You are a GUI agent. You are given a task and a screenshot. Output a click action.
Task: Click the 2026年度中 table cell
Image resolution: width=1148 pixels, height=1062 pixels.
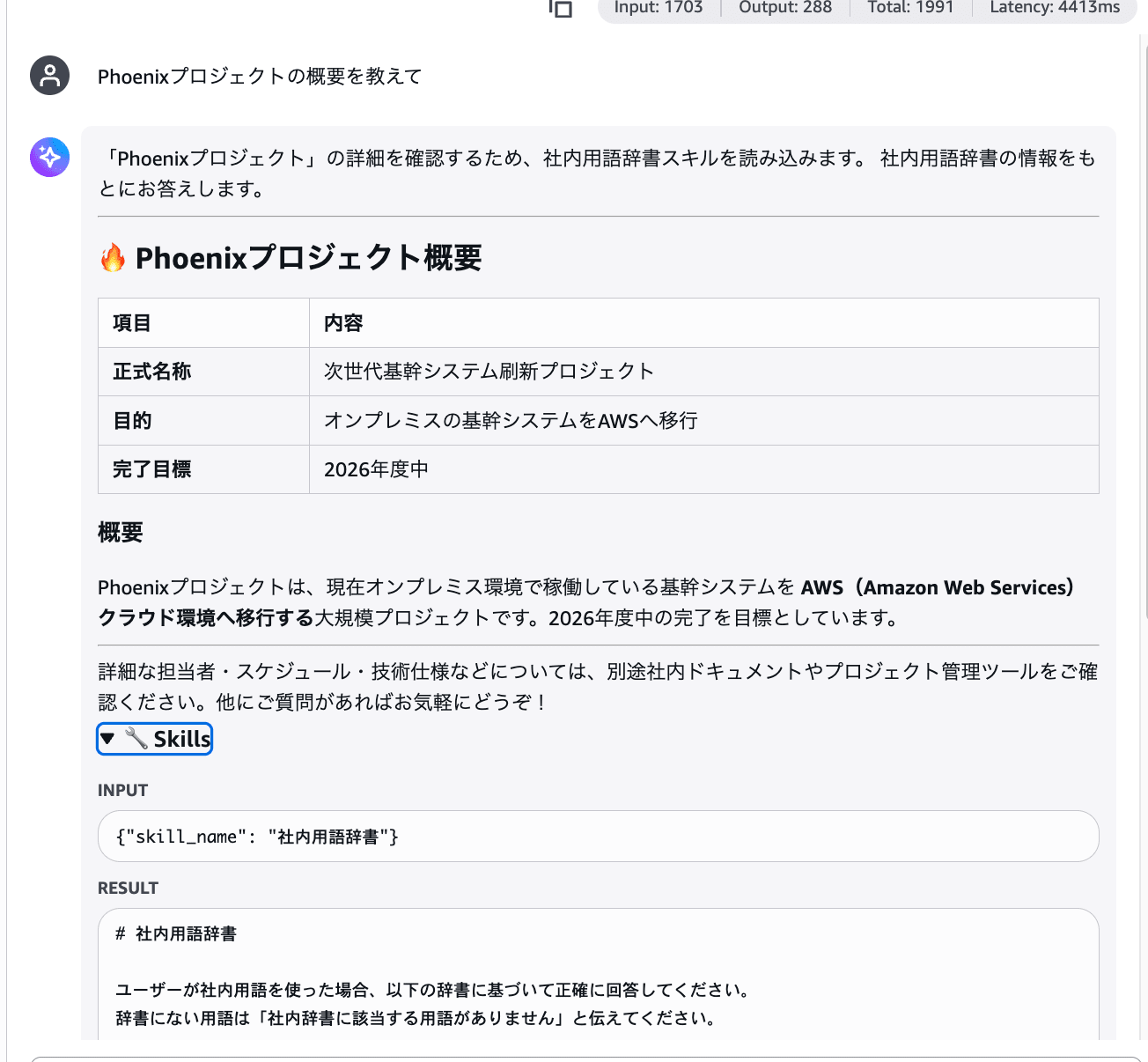point(704,469)
